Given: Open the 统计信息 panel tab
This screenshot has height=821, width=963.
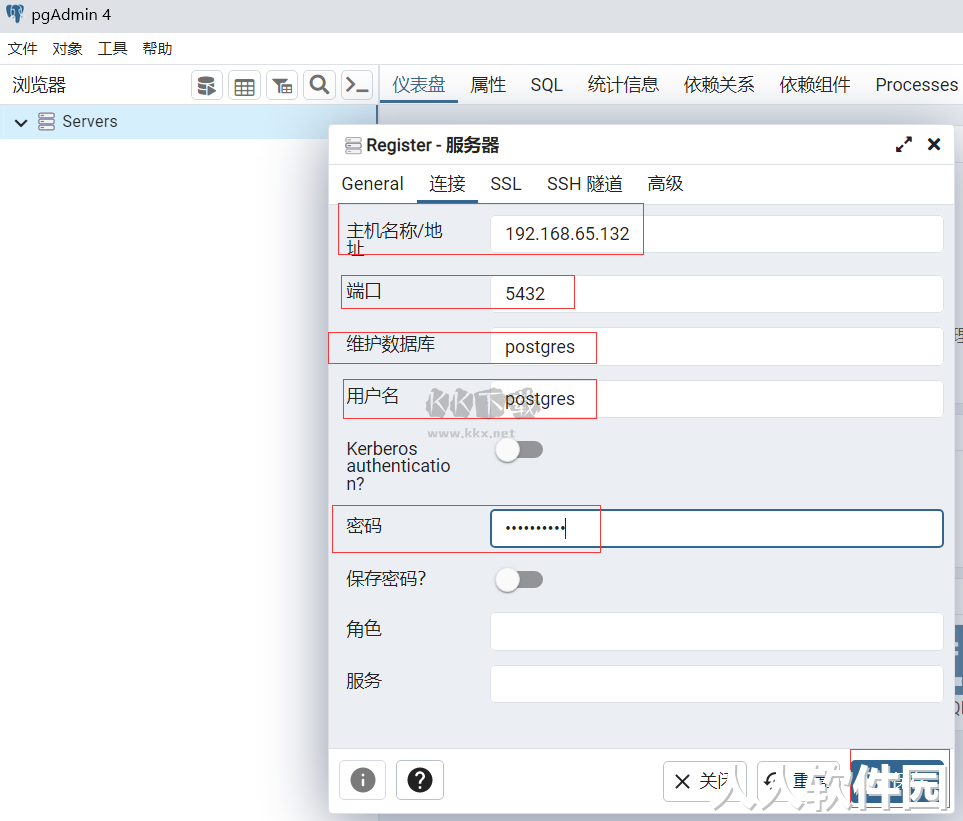Looking at the screenshot, I should pos(623,85).
